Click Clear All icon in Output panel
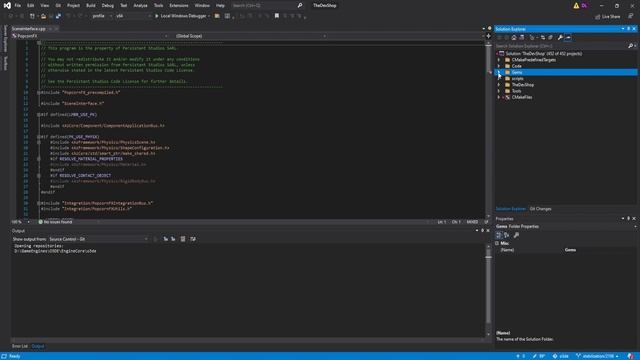The height and width of the screenshot is (360, 640). pyautogui.click(x=183, y=239)
